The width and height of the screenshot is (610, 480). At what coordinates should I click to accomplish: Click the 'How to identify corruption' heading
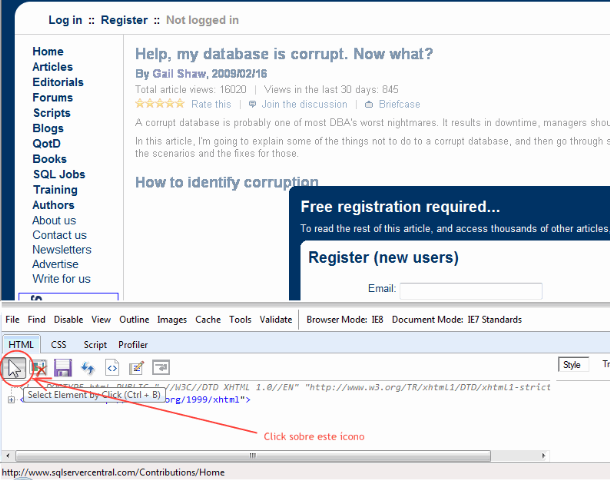(227, 182)
